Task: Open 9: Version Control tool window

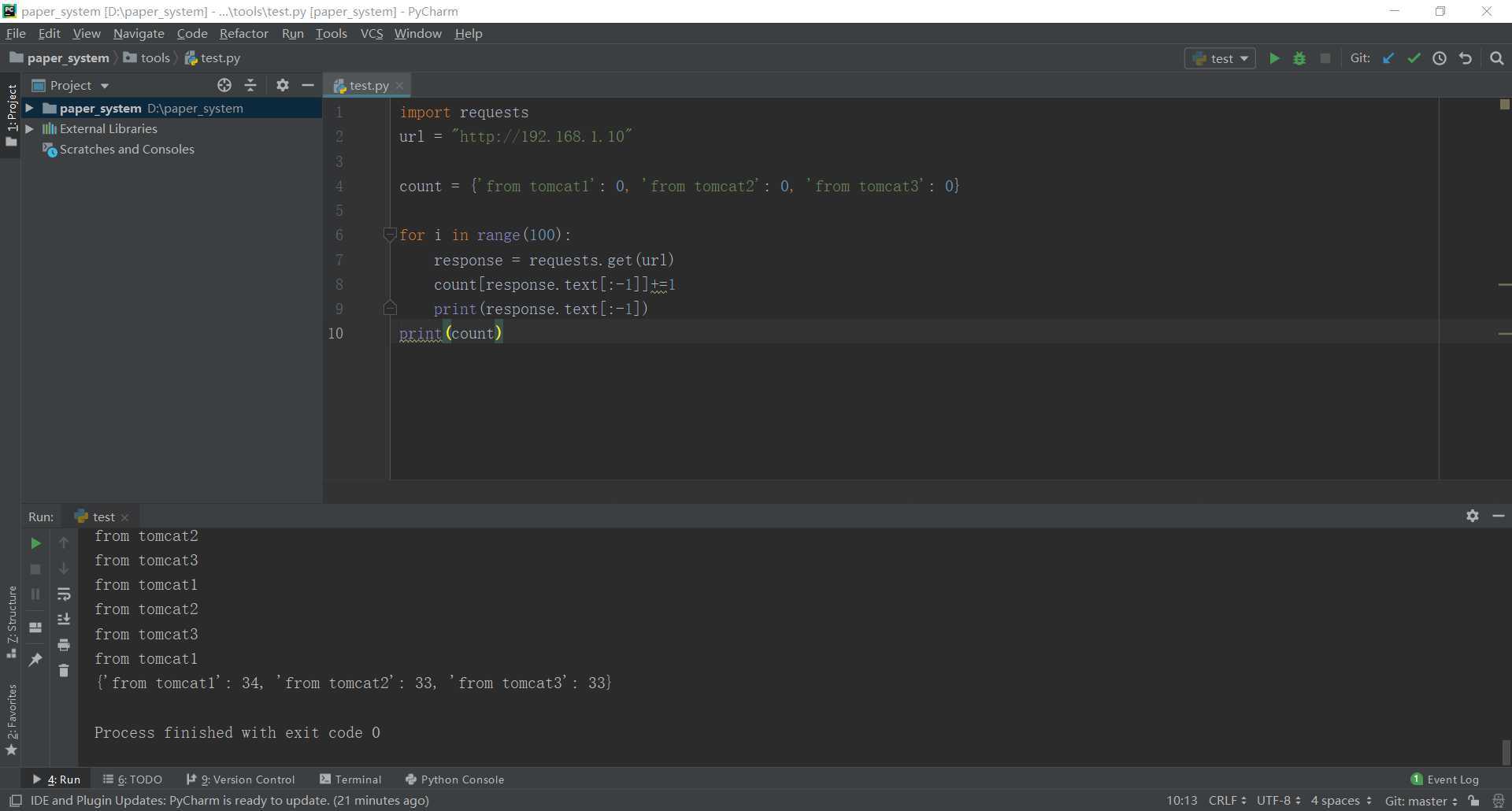Action: [x=240, y=780]
